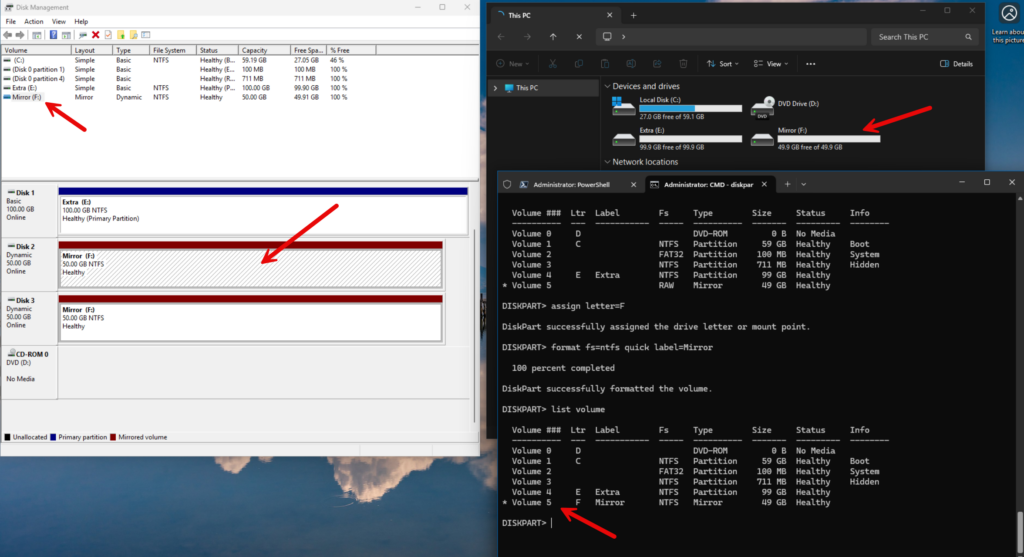Click the Disk 2 Dynamic label panel
1024x557 pixels.
pyautogui.click(x=29, y=264)
